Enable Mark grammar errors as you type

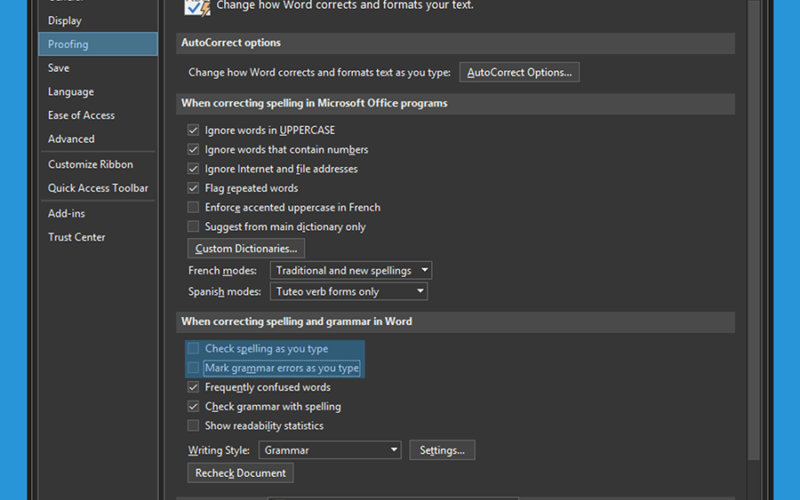pyautogui.click(x=193, y=368)
